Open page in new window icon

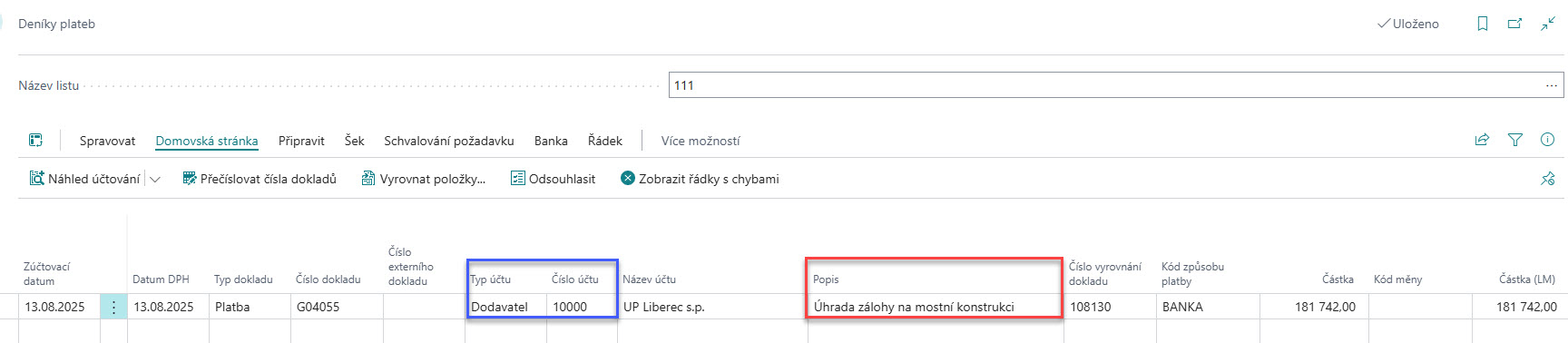(1515, 24)
